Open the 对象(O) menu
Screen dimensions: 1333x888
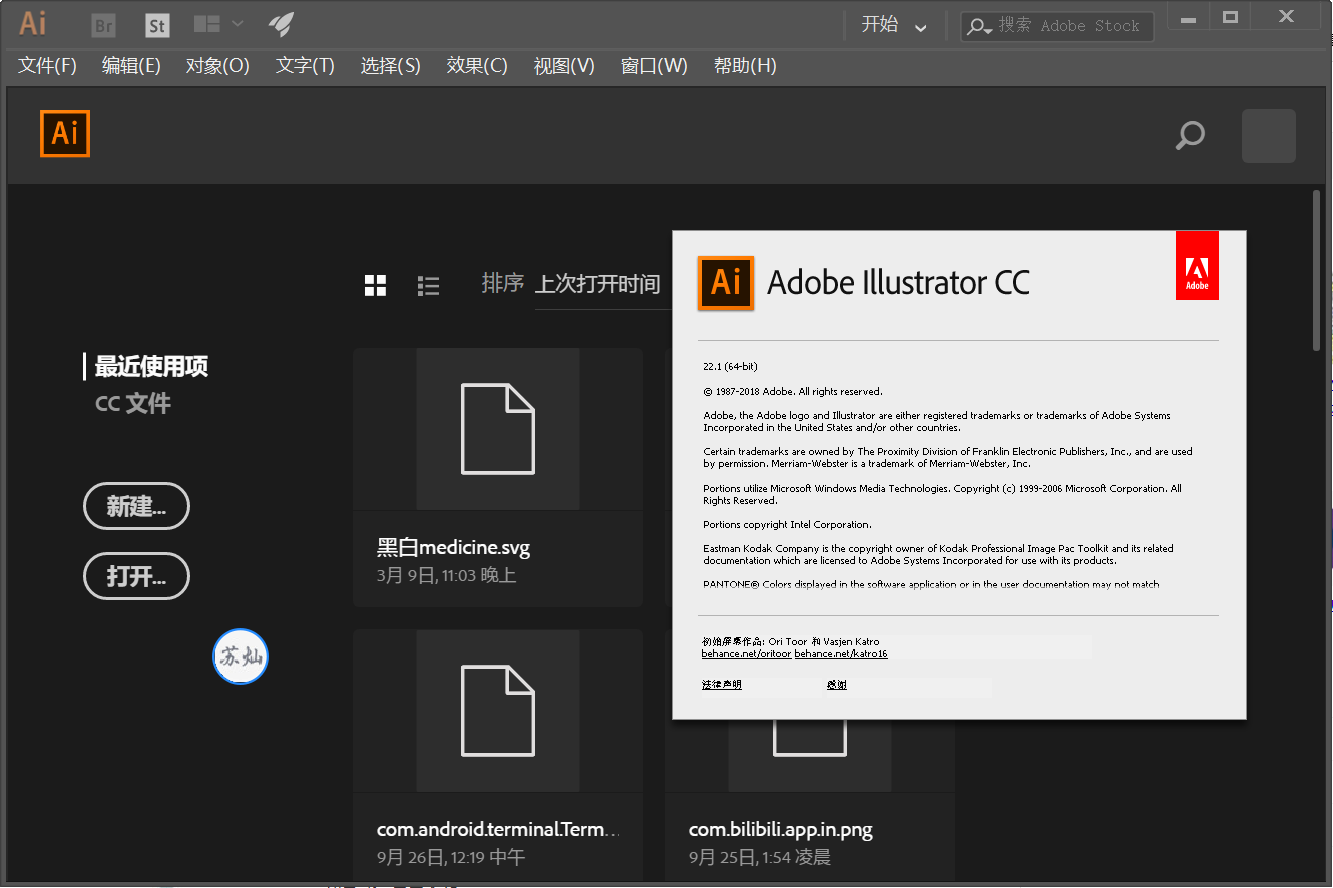click(217, 66)
